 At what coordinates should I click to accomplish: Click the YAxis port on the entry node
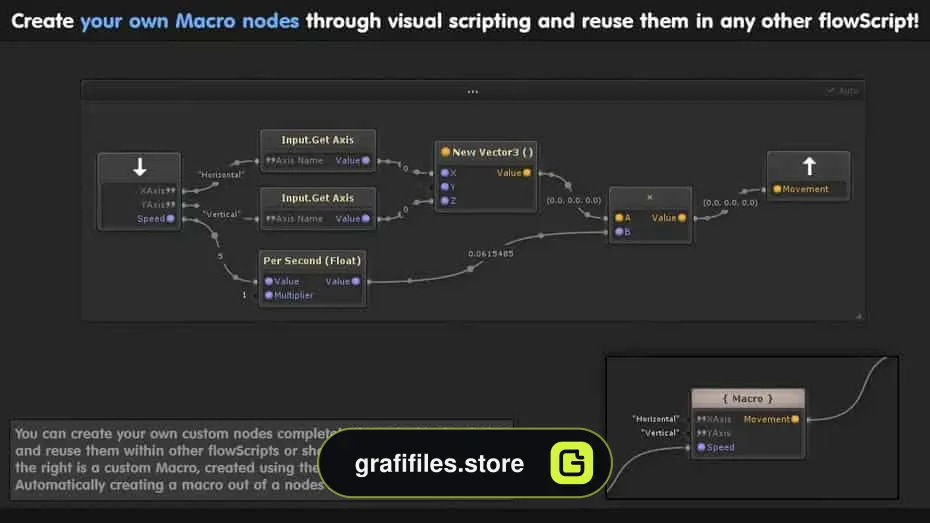click(x=171, y=205)
